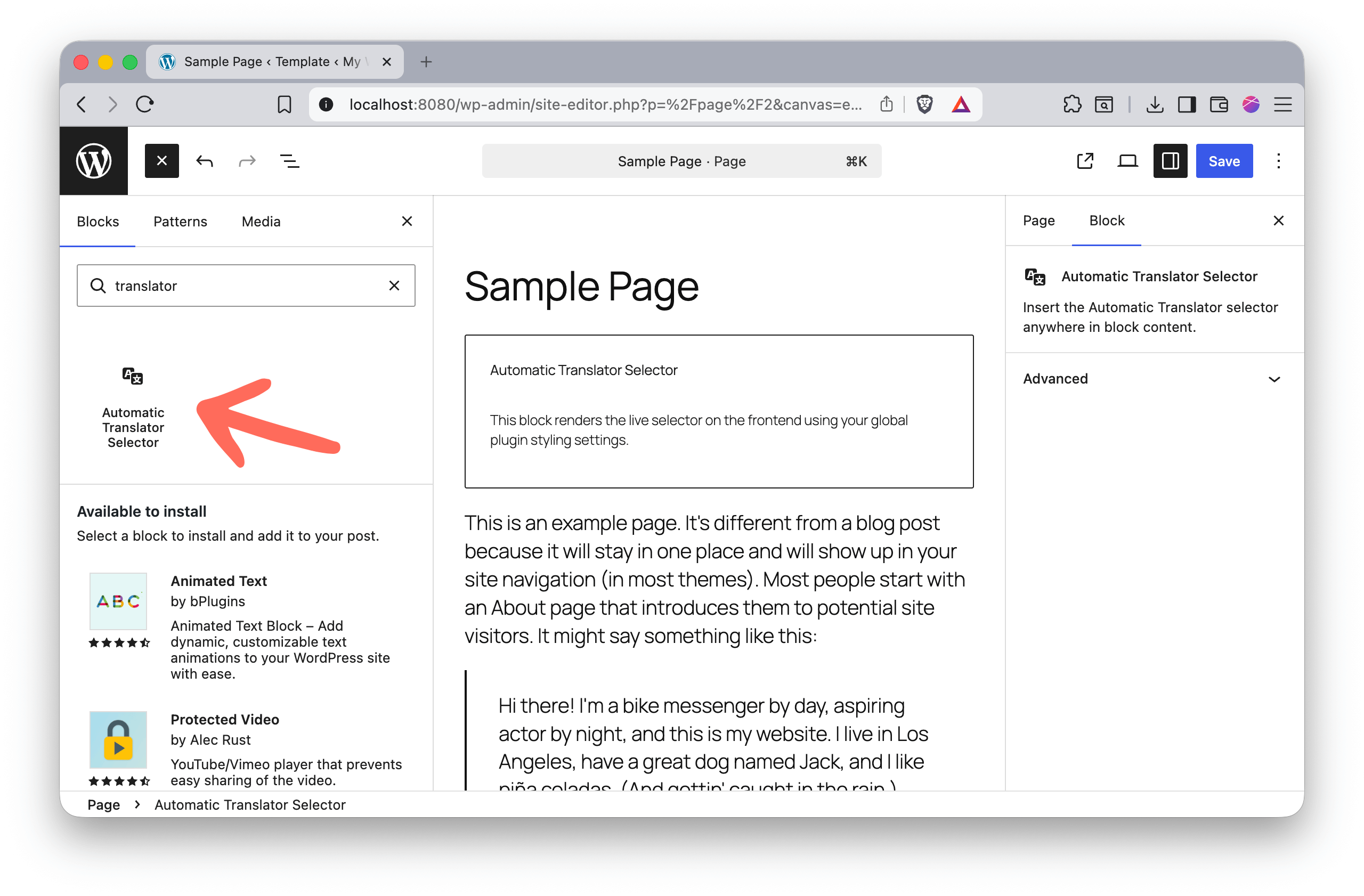Viewport: 1364px width, 896px height.
Task: View page in new tab icon
Action: [1085, 161]
